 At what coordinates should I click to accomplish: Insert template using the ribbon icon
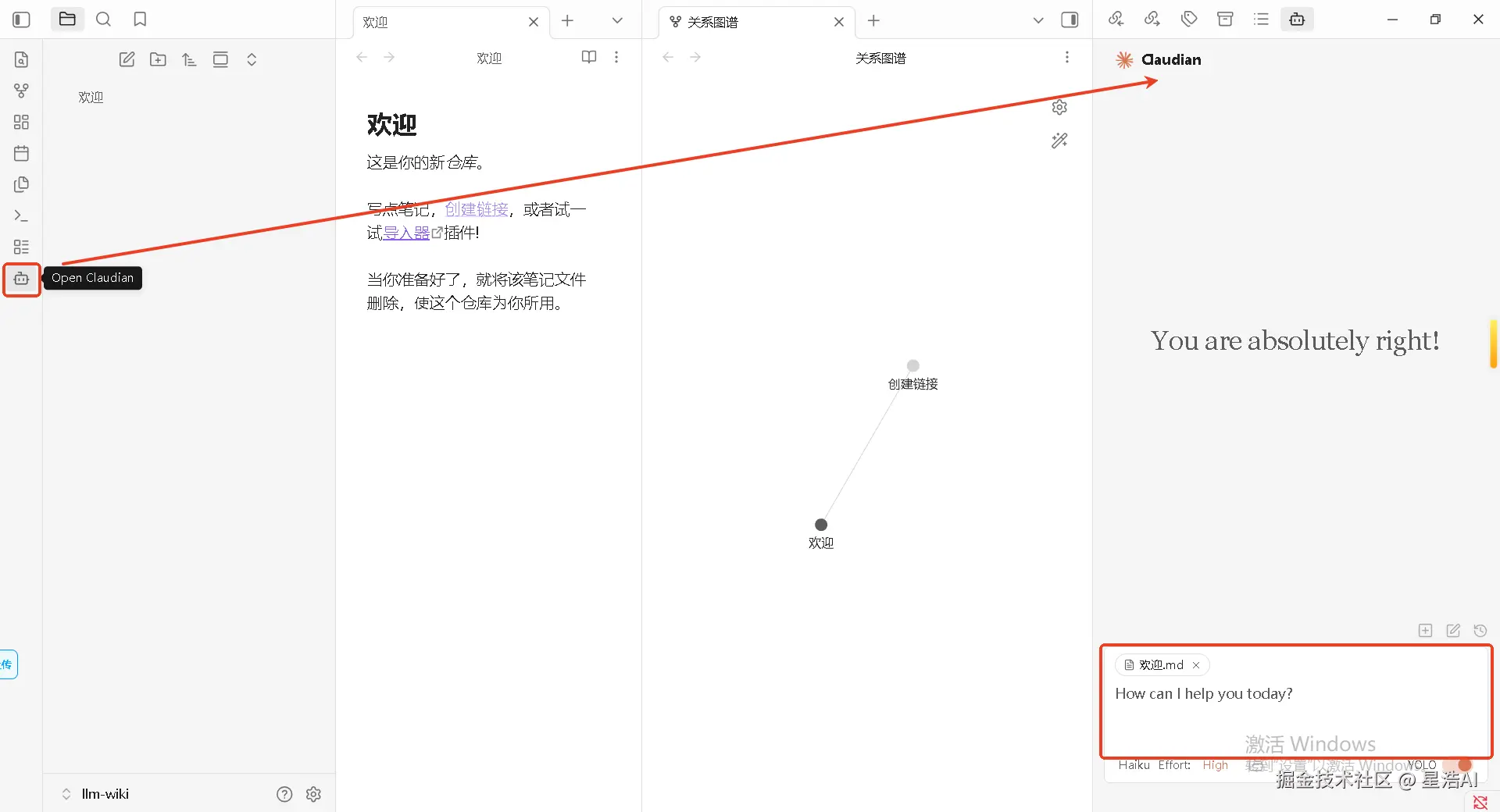pyautogui.click(x=21, y=184)
